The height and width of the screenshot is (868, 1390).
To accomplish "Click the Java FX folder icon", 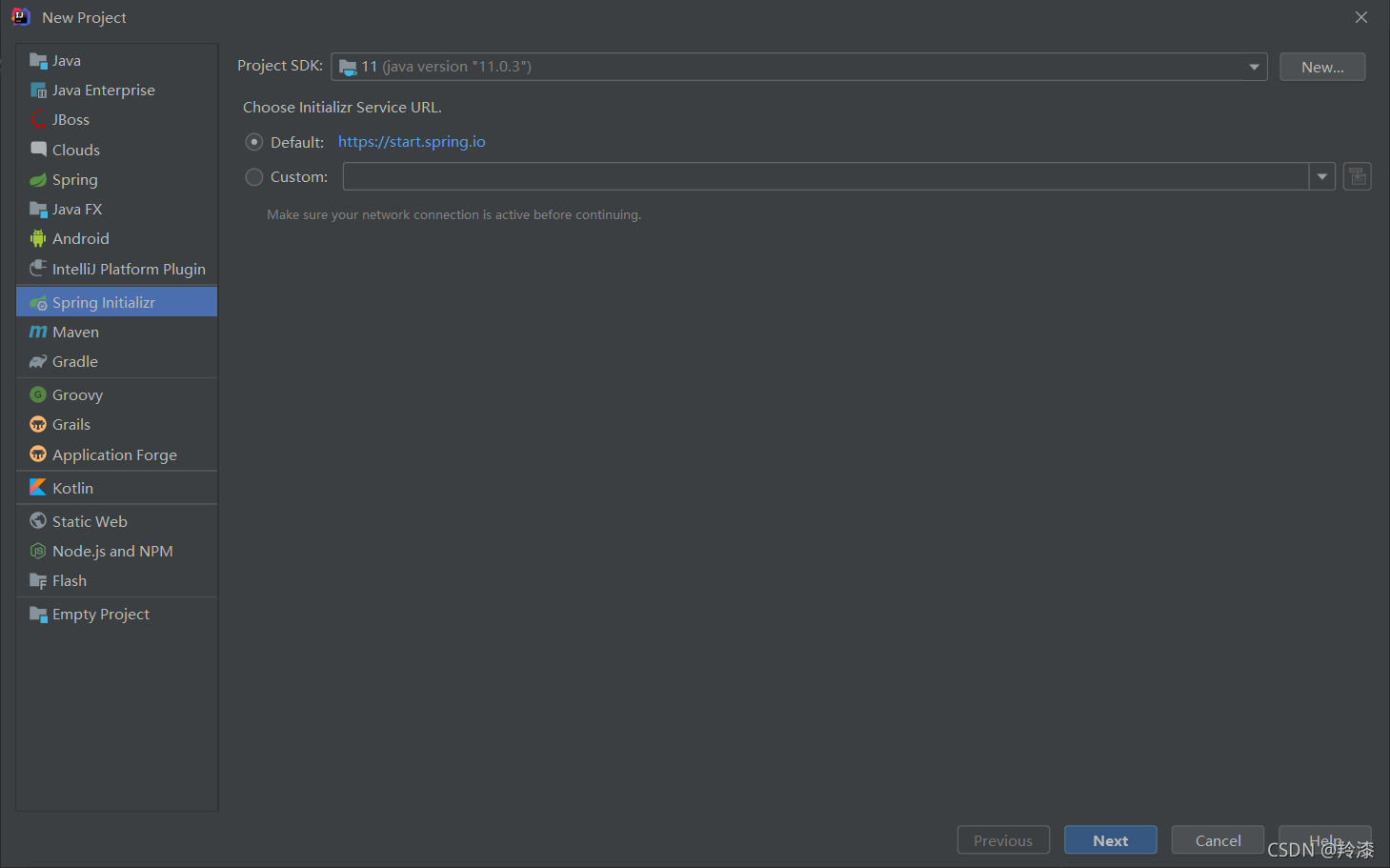I will pos(38,209).
